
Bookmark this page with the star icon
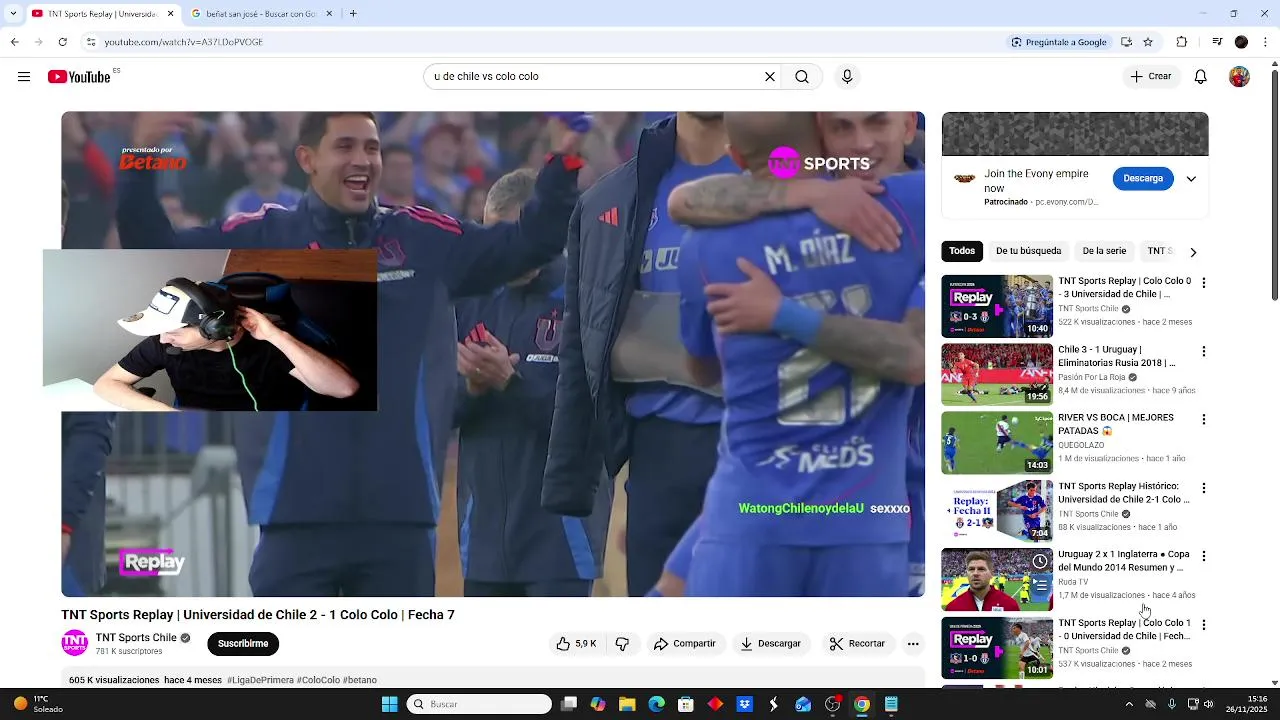[x=1148, y=42]
